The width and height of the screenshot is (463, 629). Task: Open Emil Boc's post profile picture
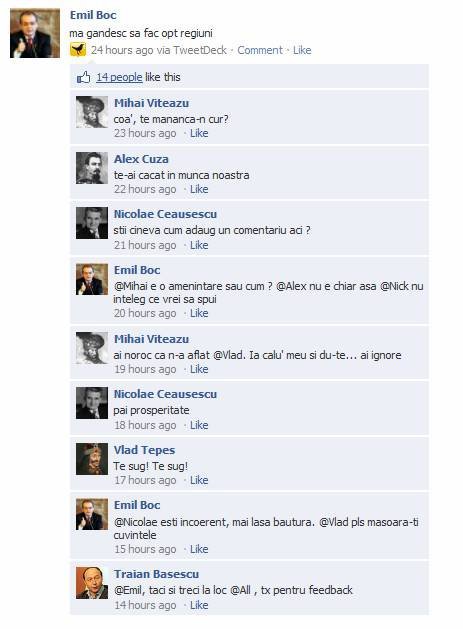point(35,33)
